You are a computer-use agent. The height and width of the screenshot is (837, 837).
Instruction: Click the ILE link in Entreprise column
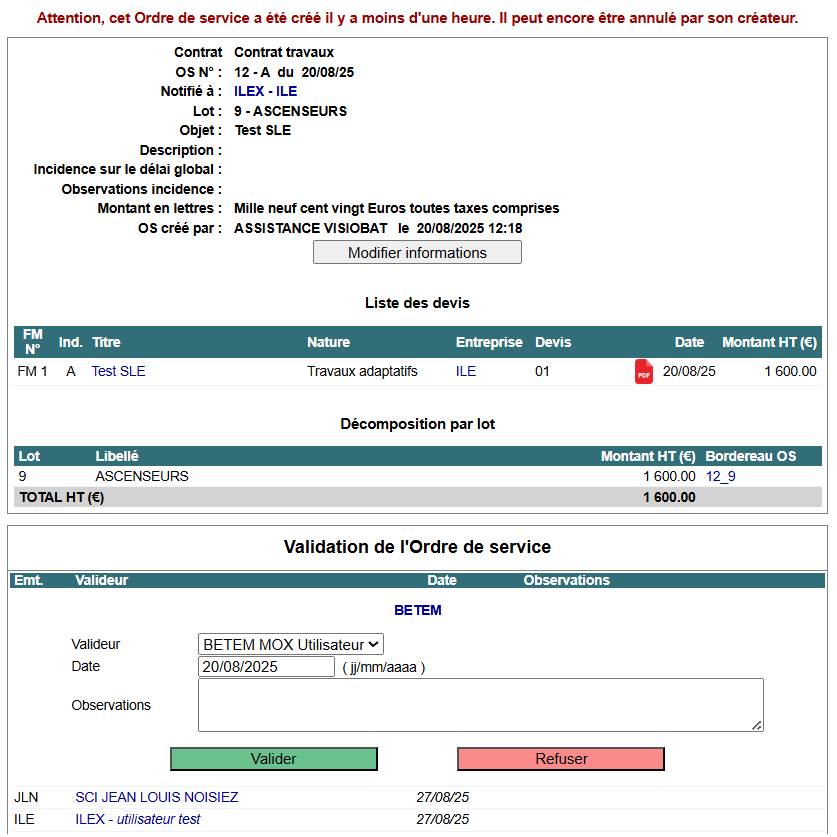coord(466,371)
